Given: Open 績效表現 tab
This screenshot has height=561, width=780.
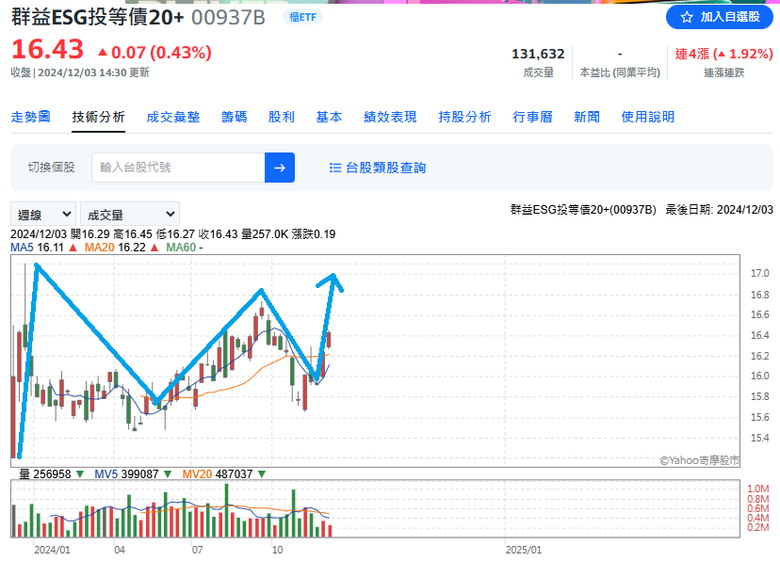Looking at the screenshot, I should tap(390, 117).
